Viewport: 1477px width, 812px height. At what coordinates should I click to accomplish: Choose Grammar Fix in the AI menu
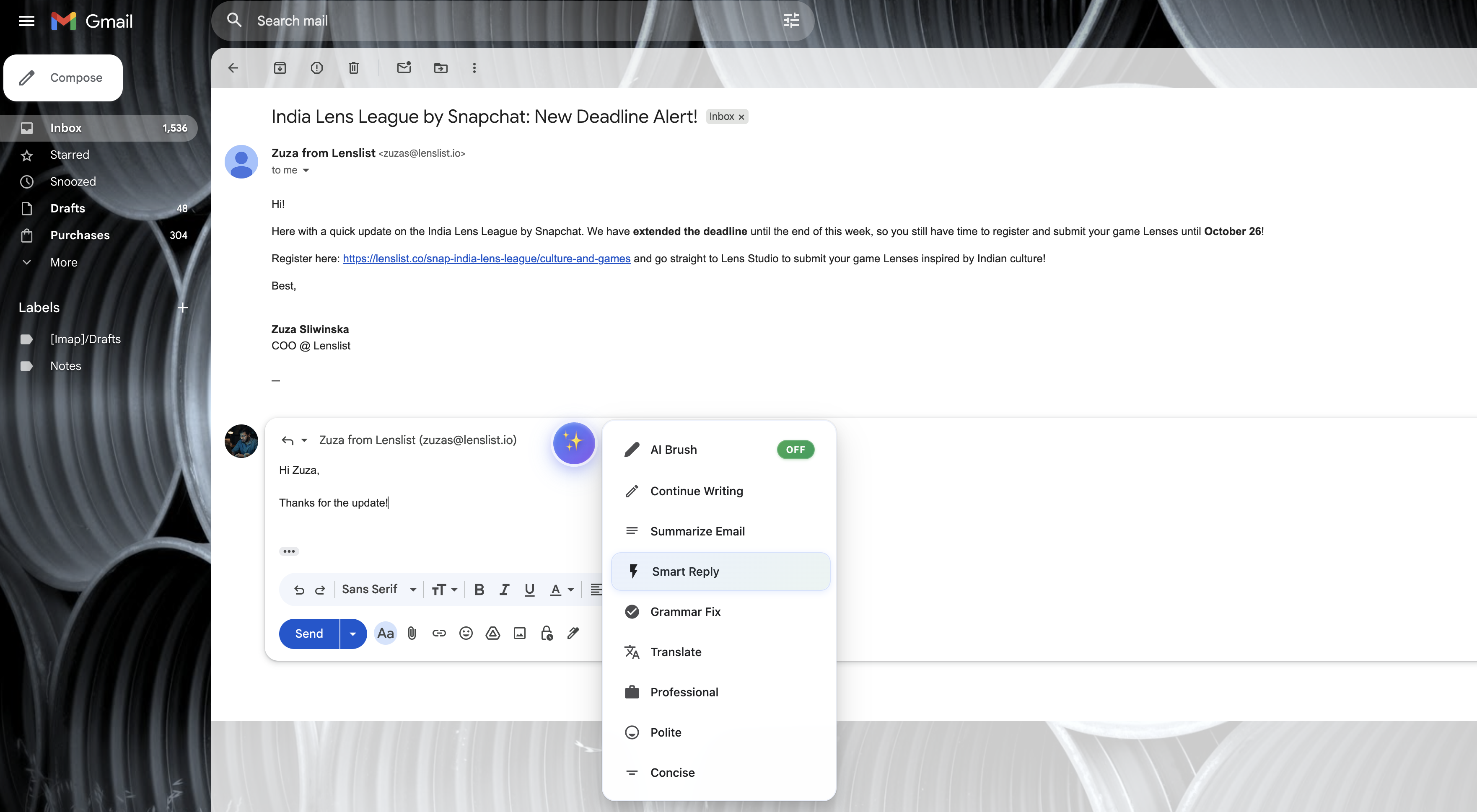pyautogui.click(x=685, y=611)
